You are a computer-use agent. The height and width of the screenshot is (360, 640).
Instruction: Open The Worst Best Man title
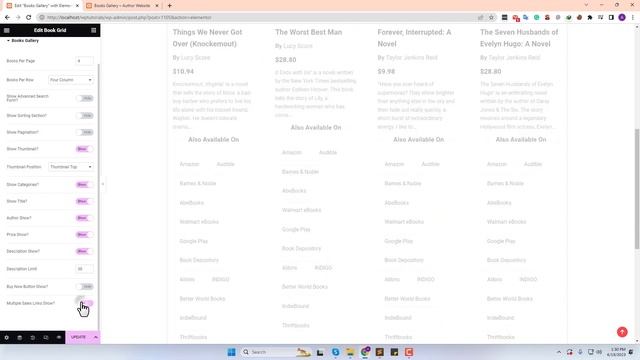[309, 32]
